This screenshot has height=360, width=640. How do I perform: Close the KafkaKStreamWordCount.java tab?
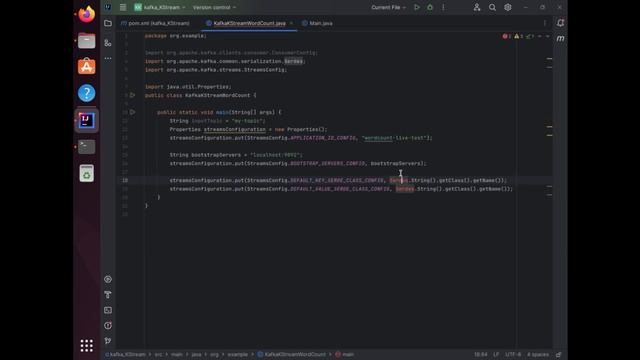[x=291, y=23]
